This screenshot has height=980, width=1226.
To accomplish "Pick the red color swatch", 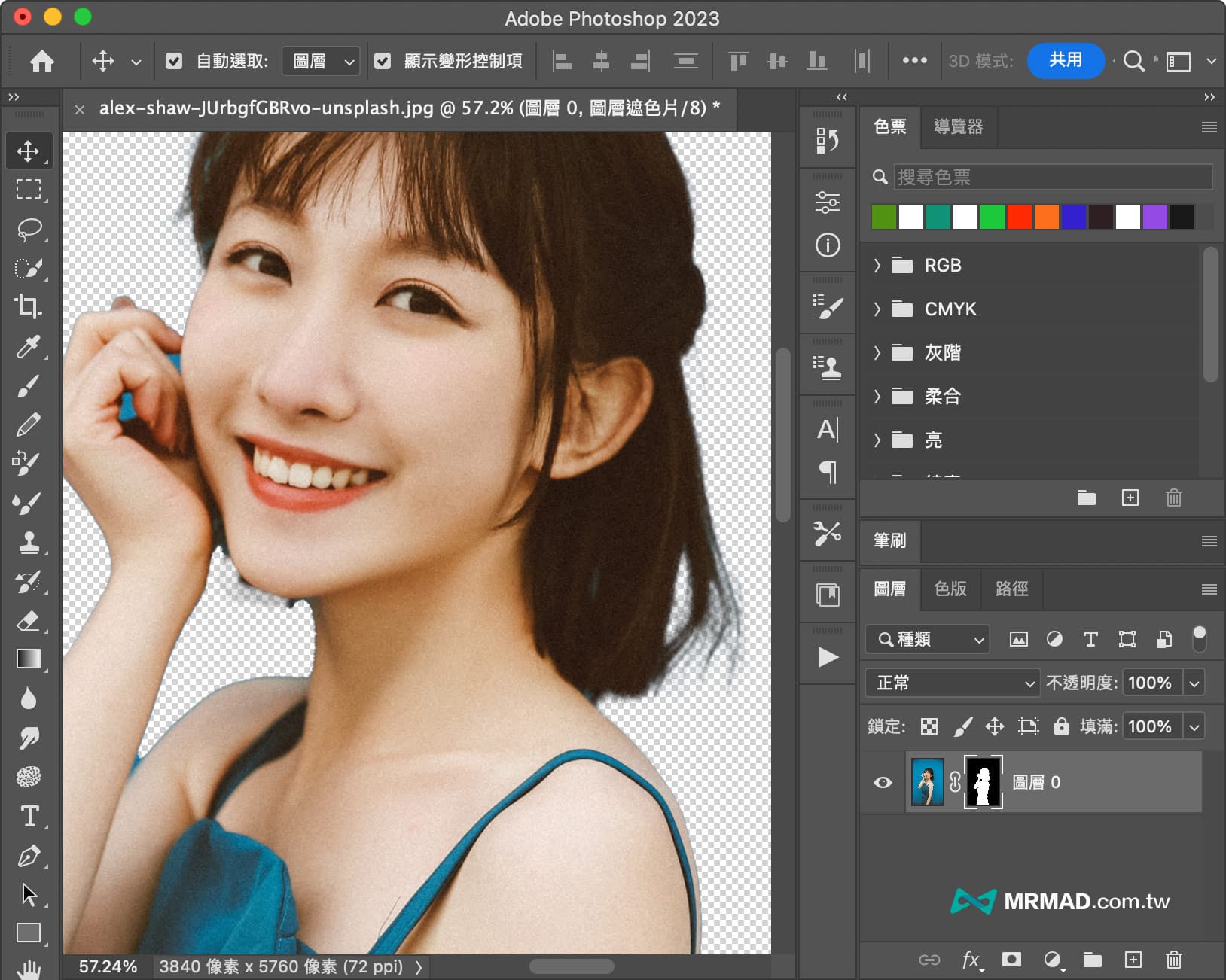I will [1019, 217].
